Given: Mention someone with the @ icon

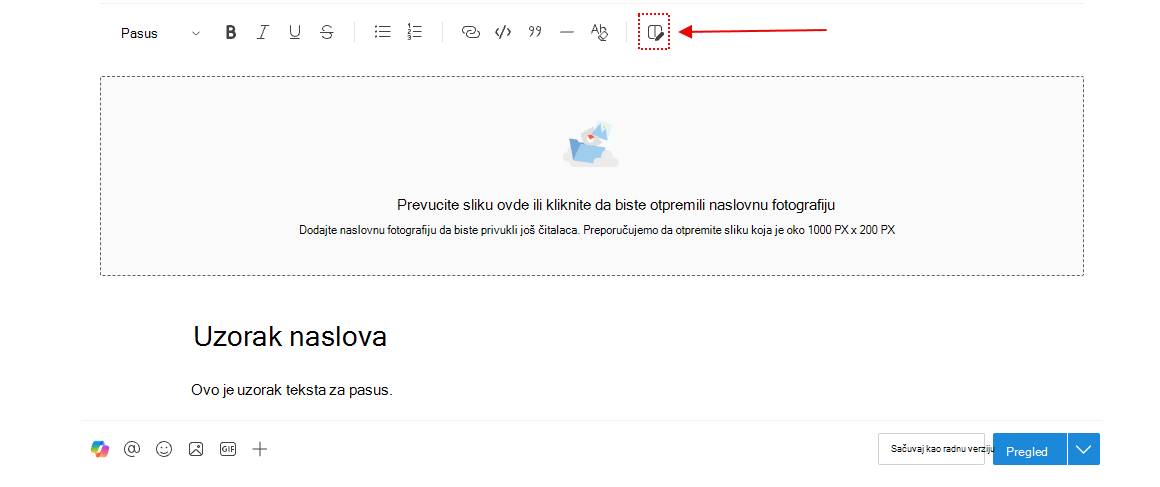Looking at the screenshot, I should pos(132,449).
